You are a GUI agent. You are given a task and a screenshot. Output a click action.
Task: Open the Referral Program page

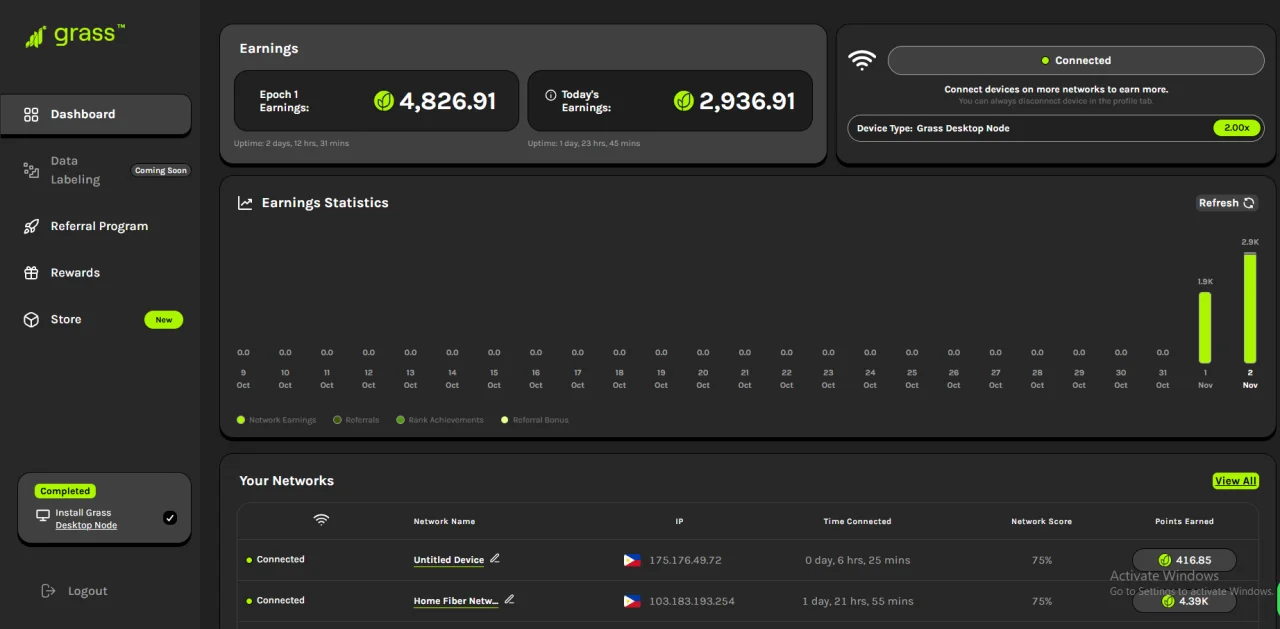point(99,226)
